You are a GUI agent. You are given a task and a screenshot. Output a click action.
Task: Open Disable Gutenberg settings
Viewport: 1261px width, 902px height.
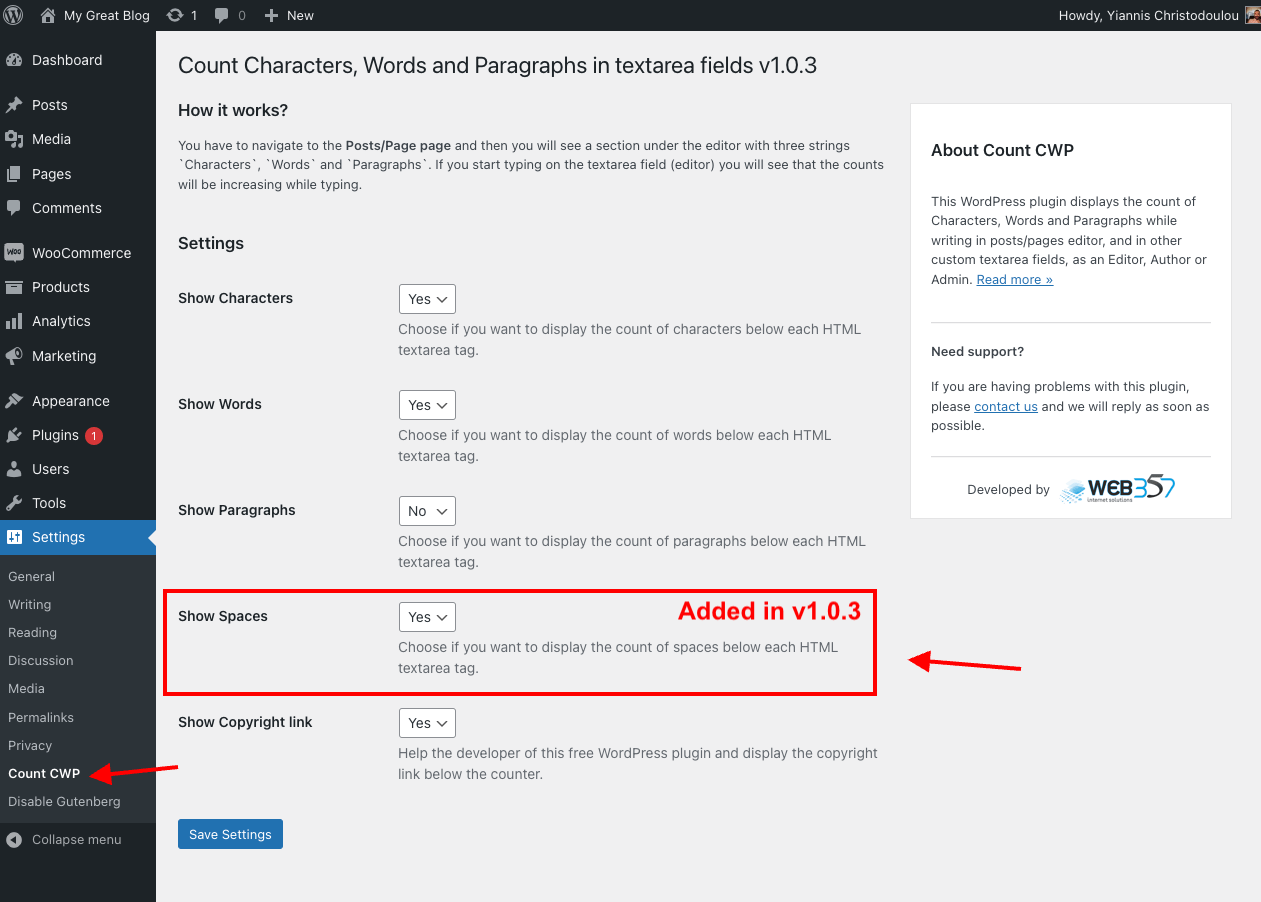point(63,801)
